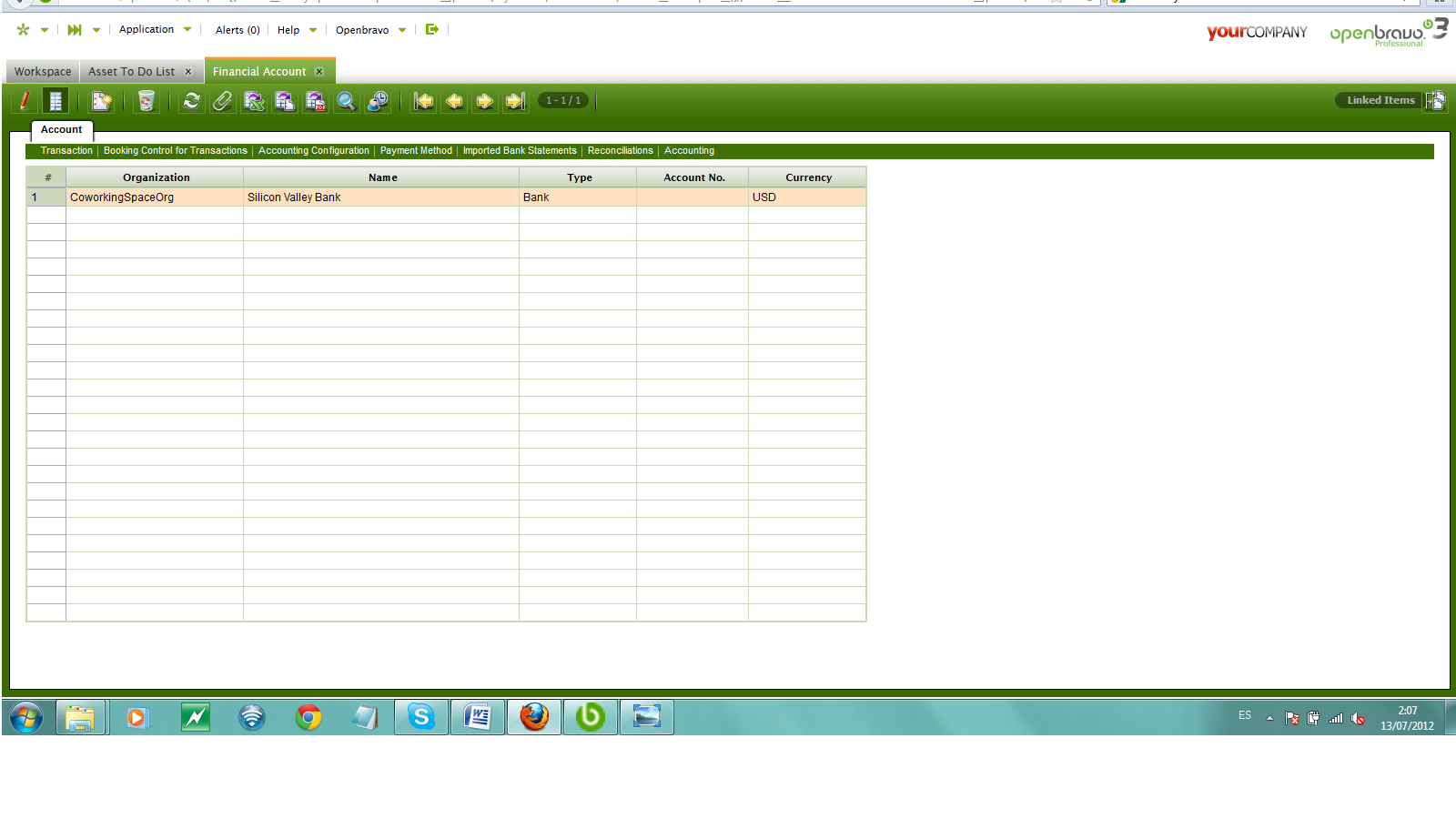Click the 1 - 1 / 1 record counter
Image resolution: width=1456 pixels, height=819 pixels.
tap(563, 100)
